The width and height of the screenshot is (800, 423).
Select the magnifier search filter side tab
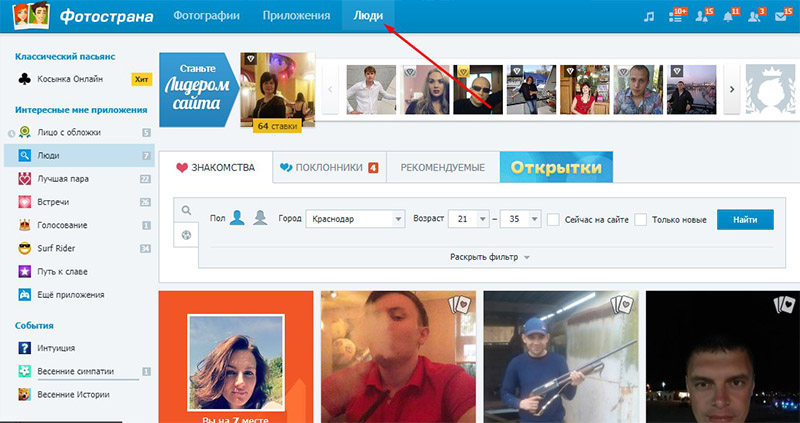click(x=186, y=210)
